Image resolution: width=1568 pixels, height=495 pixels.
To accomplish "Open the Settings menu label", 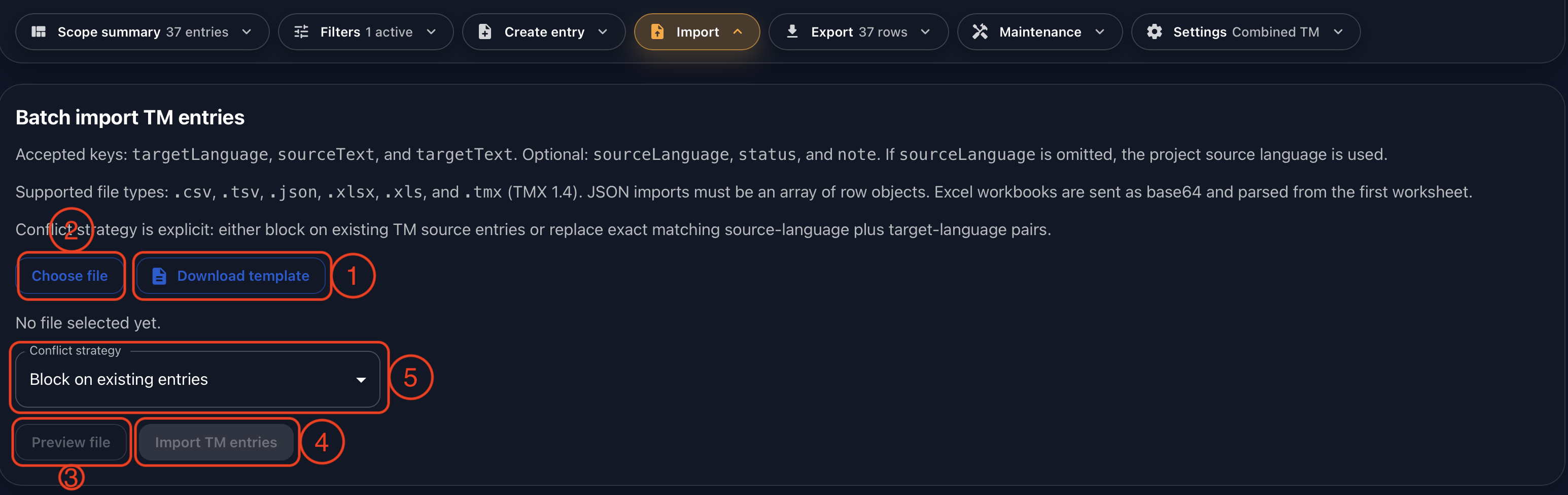I will [1200, 31].
